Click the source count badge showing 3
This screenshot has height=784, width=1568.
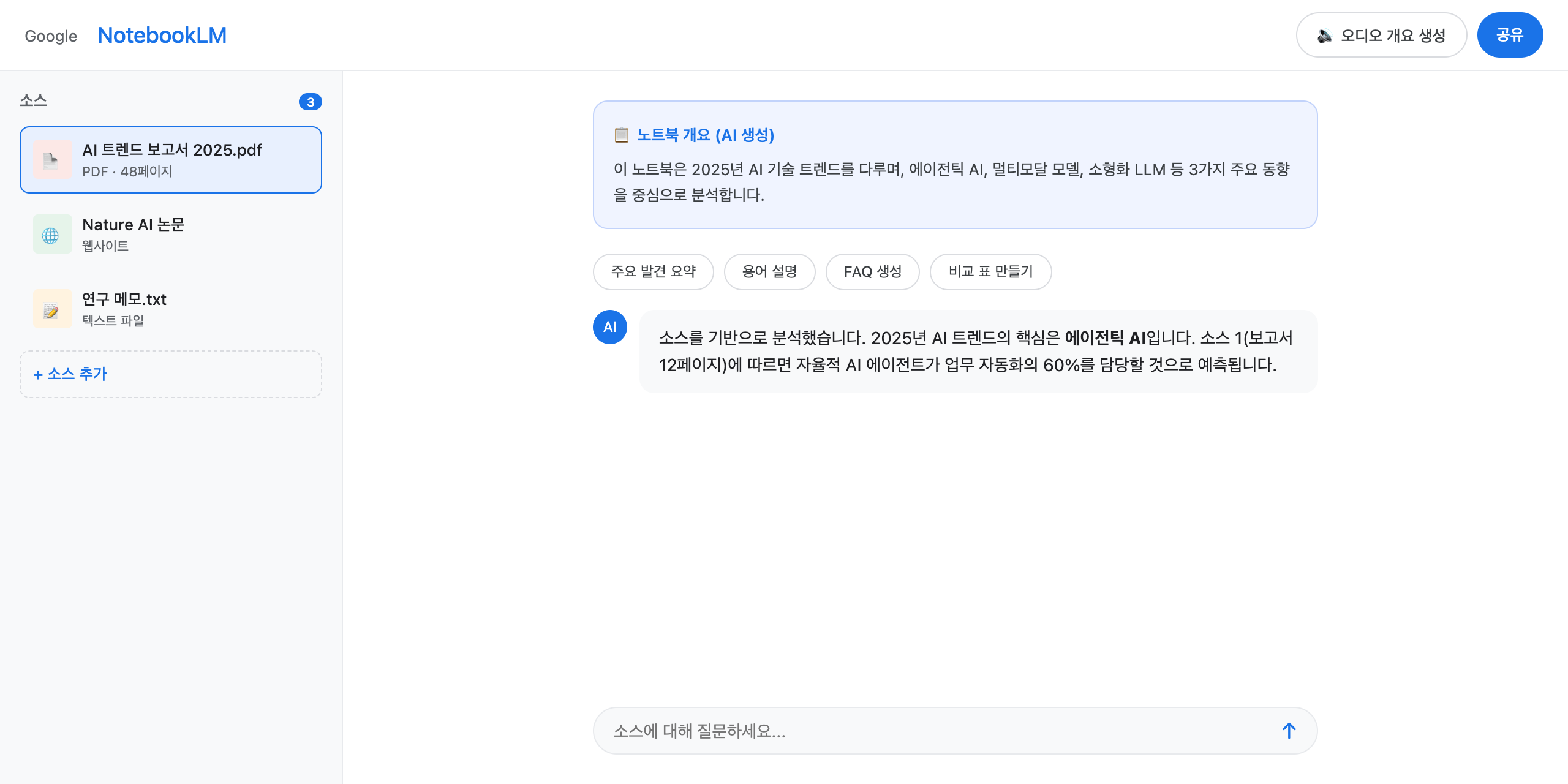click(x=311, y=102)
